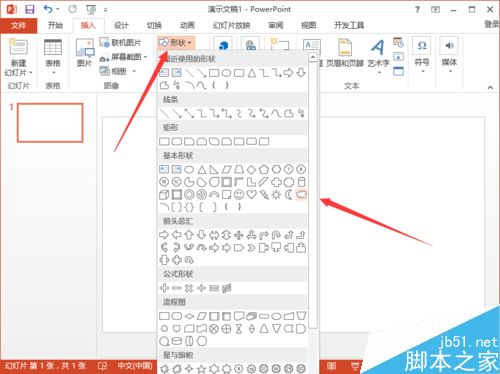This screenshot has height=374, width=500.
Task: Select the right arrow in 箭头总汇
Action: tap(164, 235)
